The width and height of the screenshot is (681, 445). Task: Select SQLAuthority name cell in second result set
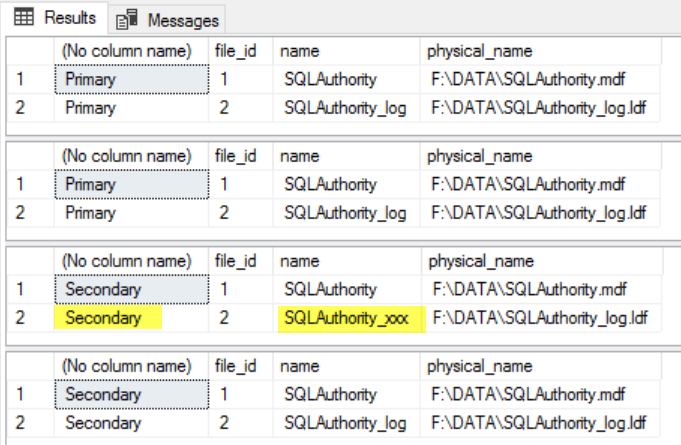347,185
